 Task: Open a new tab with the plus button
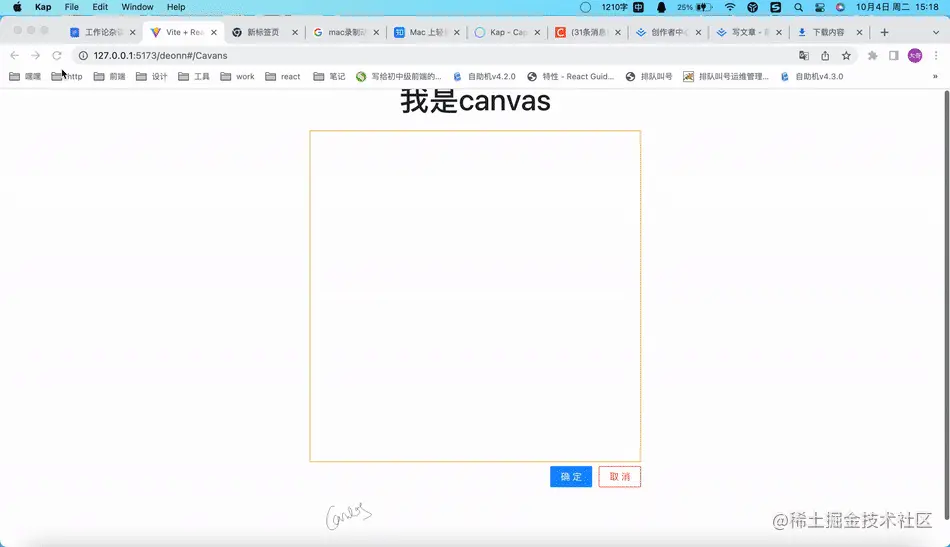pos(885,32)
